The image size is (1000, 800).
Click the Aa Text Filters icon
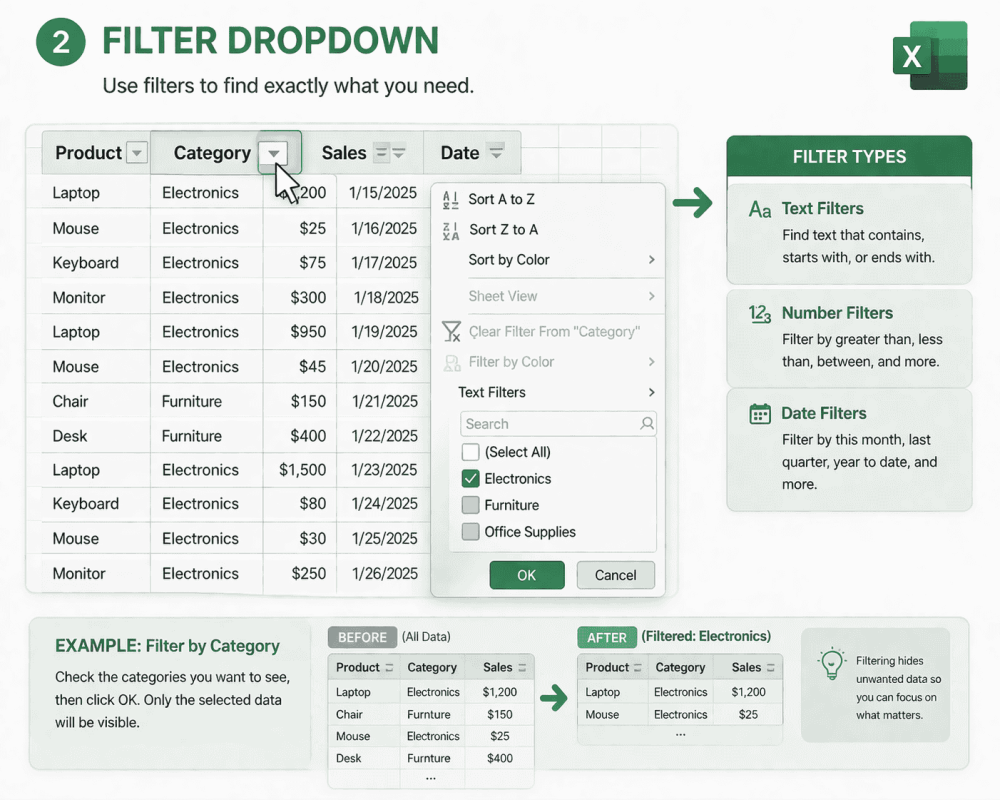pyautogui.click(x=758, y=208)
